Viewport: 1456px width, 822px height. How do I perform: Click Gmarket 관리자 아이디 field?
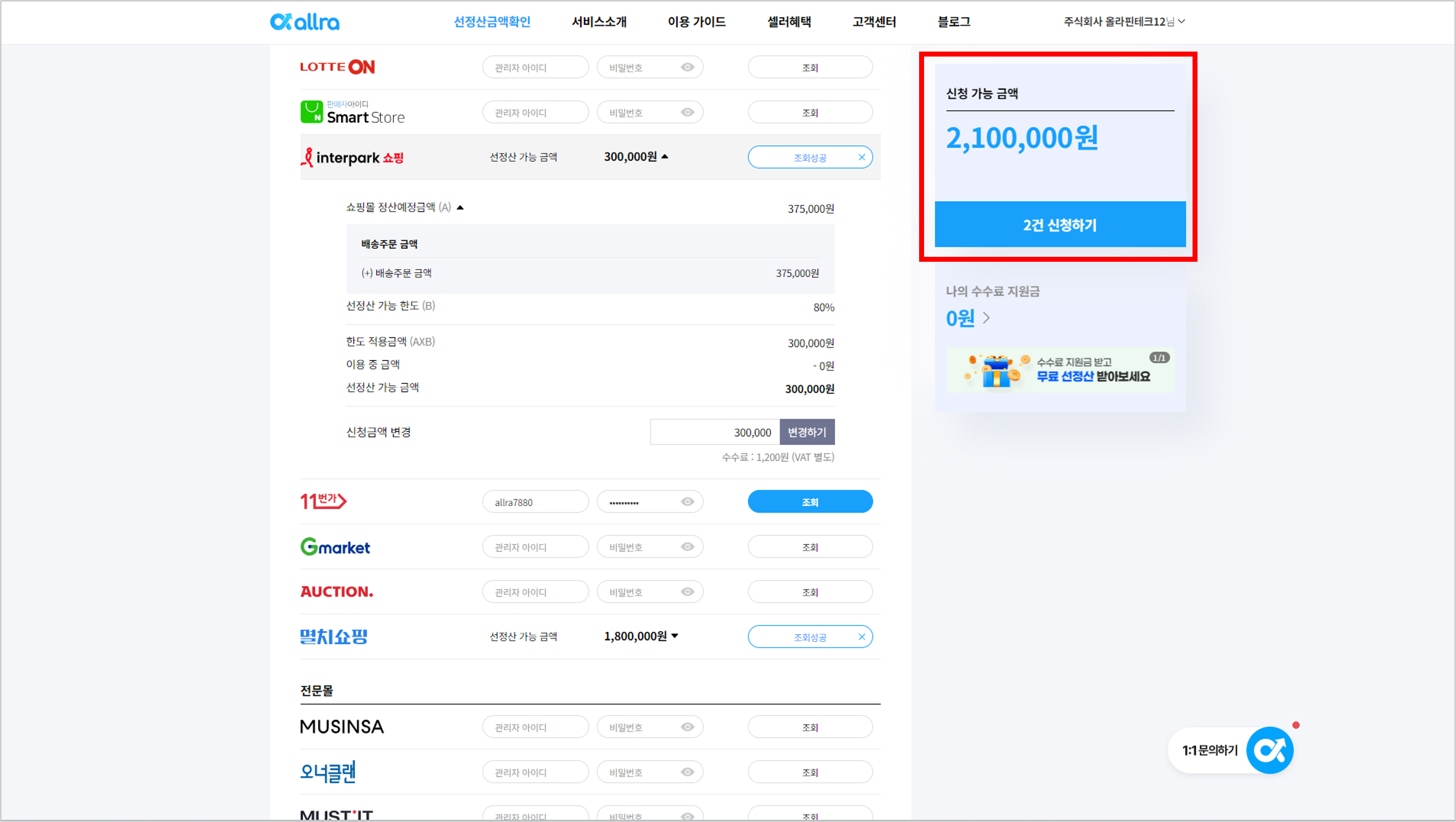(536, 547)
